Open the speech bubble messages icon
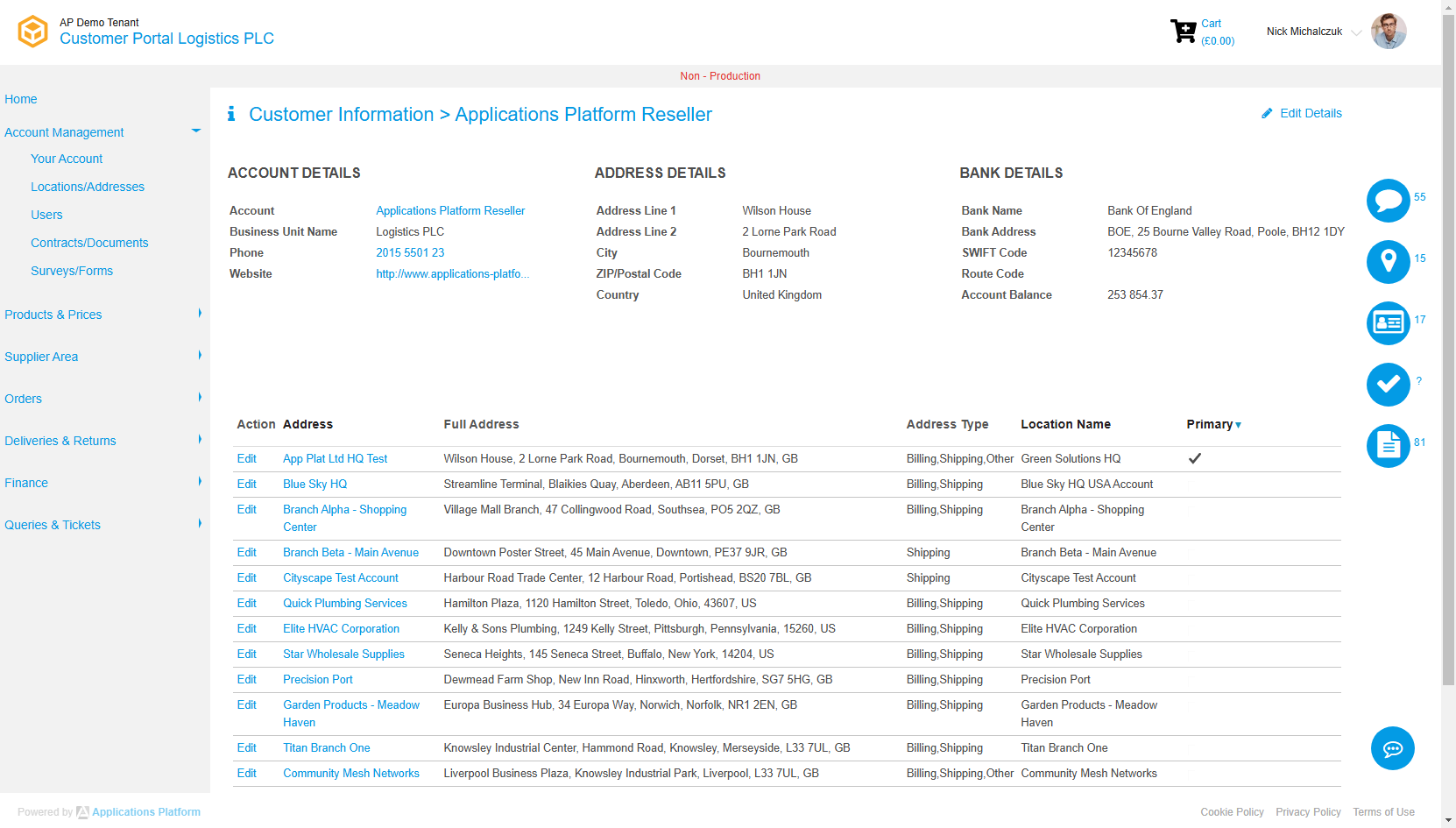Screen dimensions: 1456x828 1389,201
